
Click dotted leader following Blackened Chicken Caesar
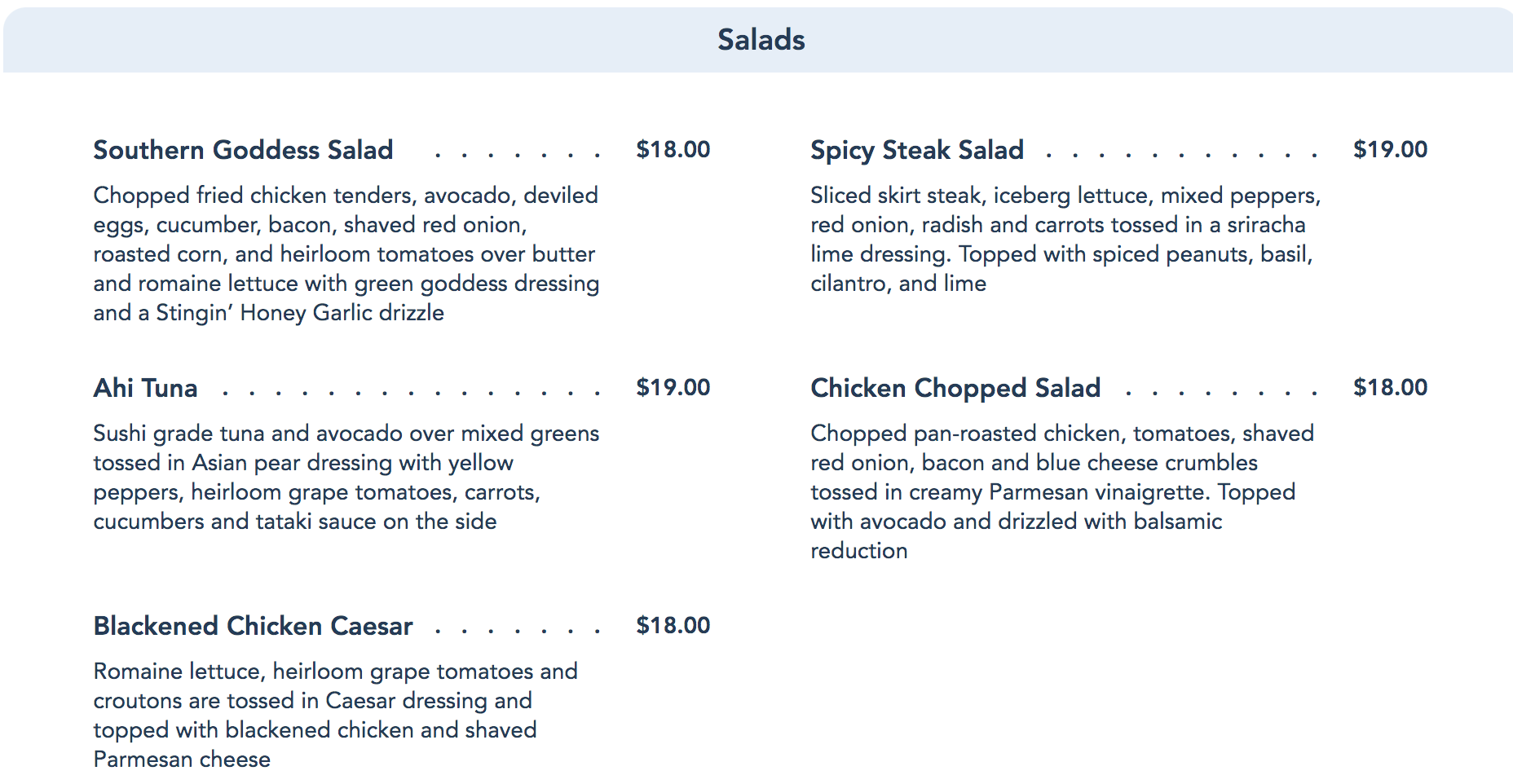(517, 630)
